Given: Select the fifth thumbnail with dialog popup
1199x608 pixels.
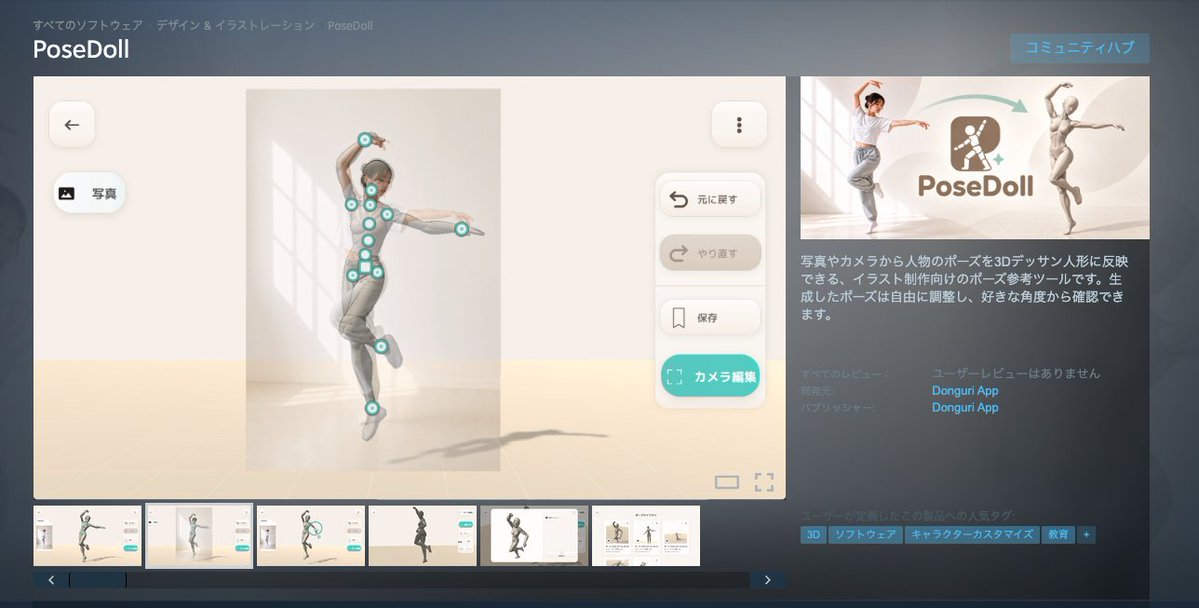Looking at the screenshot, I should pyautogui.click(x=534, y=535).
